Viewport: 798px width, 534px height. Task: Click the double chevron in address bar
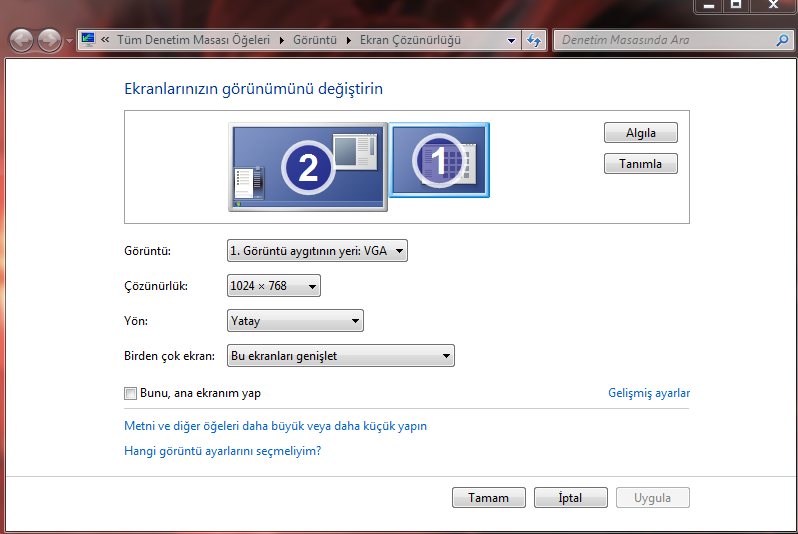point(105,40)
